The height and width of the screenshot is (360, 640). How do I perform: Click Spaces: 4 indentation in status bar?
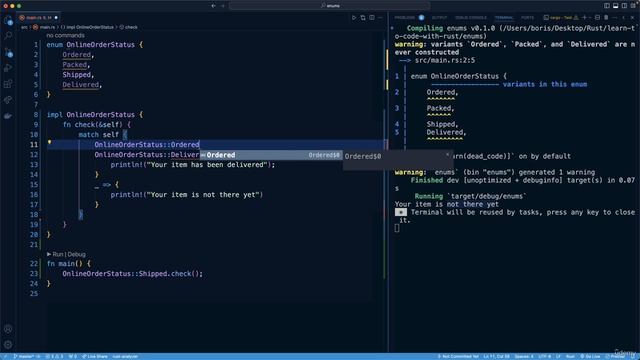[x=524, y=356]
